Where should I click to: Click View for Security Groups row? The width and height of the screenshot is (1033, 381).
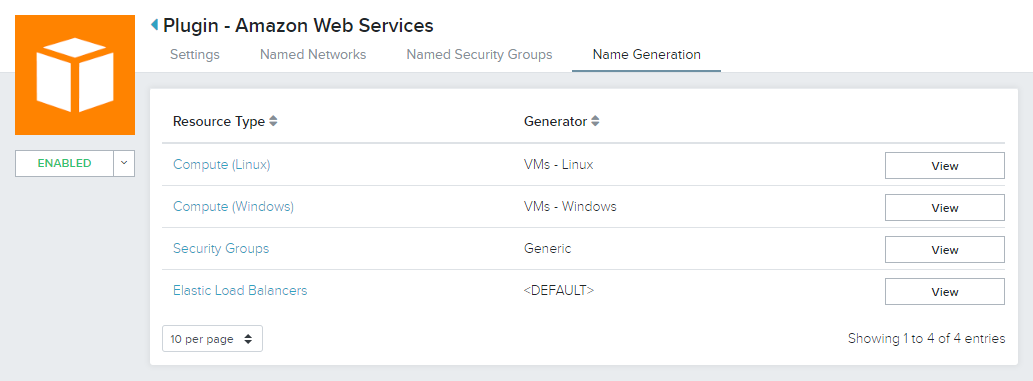pyautogui.click(x=945, y=250)
